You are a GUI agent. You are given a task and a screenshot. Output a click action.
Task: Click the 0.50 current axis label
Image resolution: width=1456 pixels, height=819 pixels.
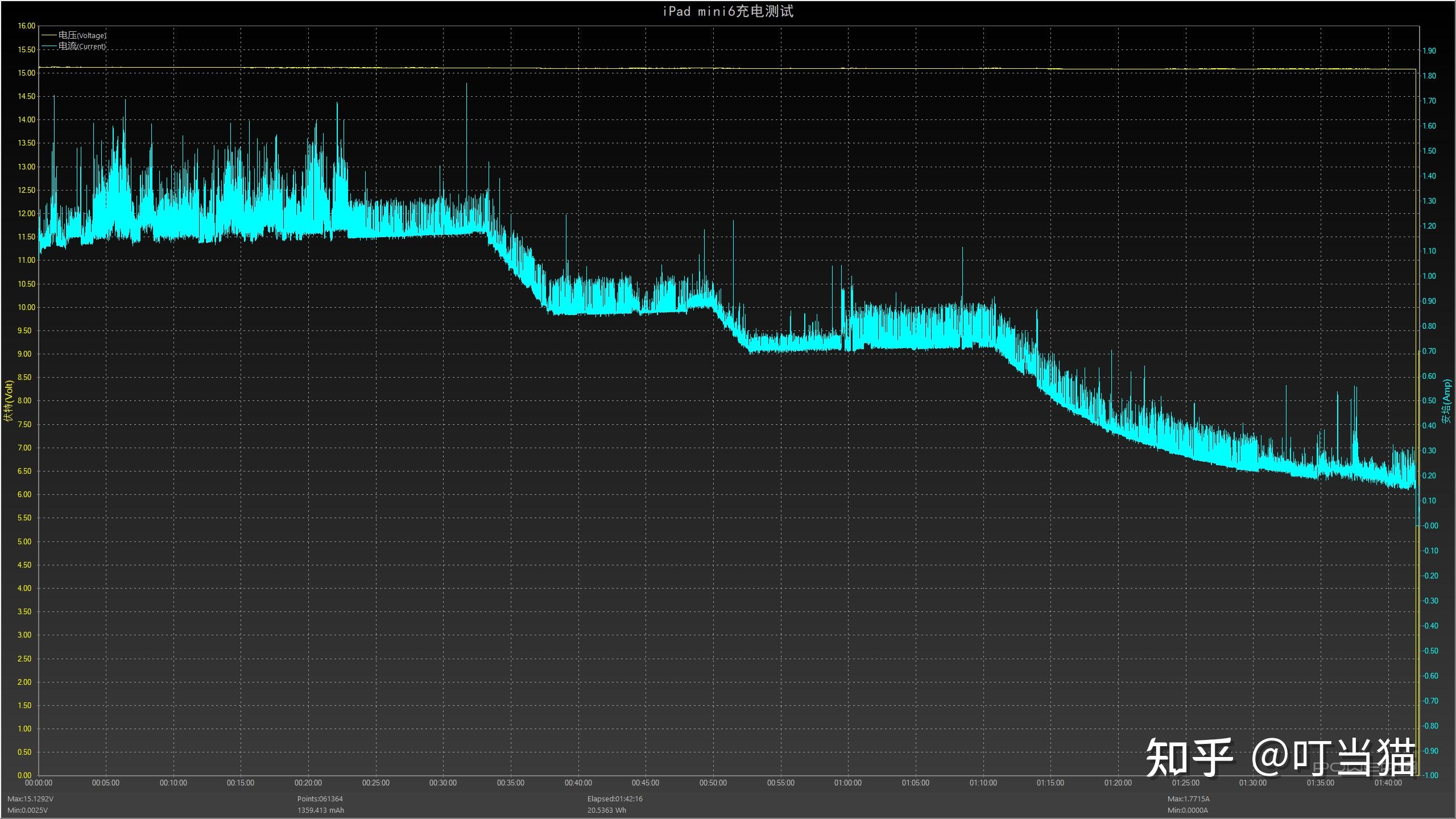pyautogui.click(x=1429, y=400)
